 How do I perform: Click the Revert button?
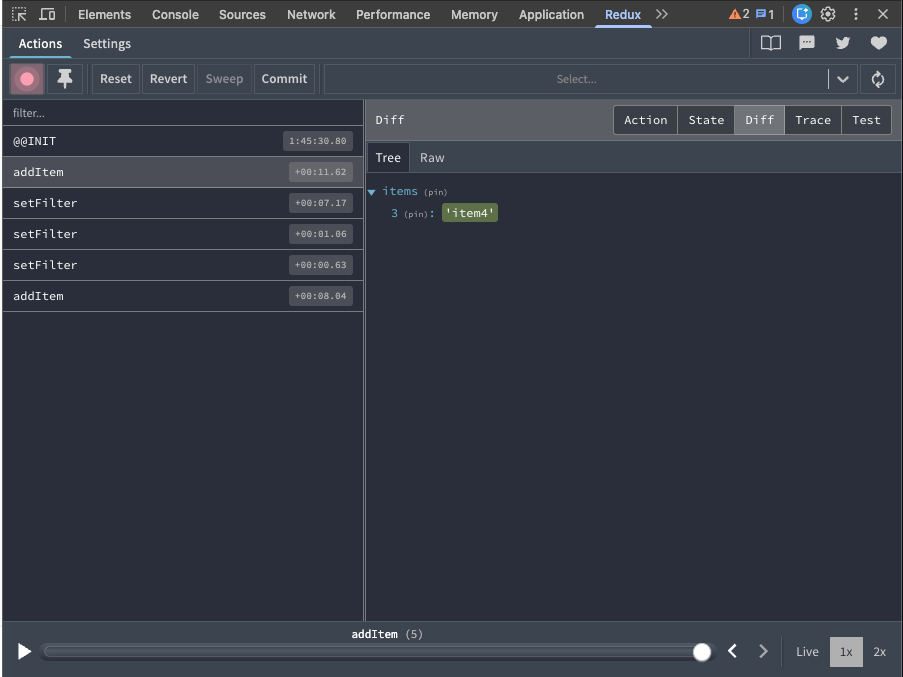click(x=168, y=79)
